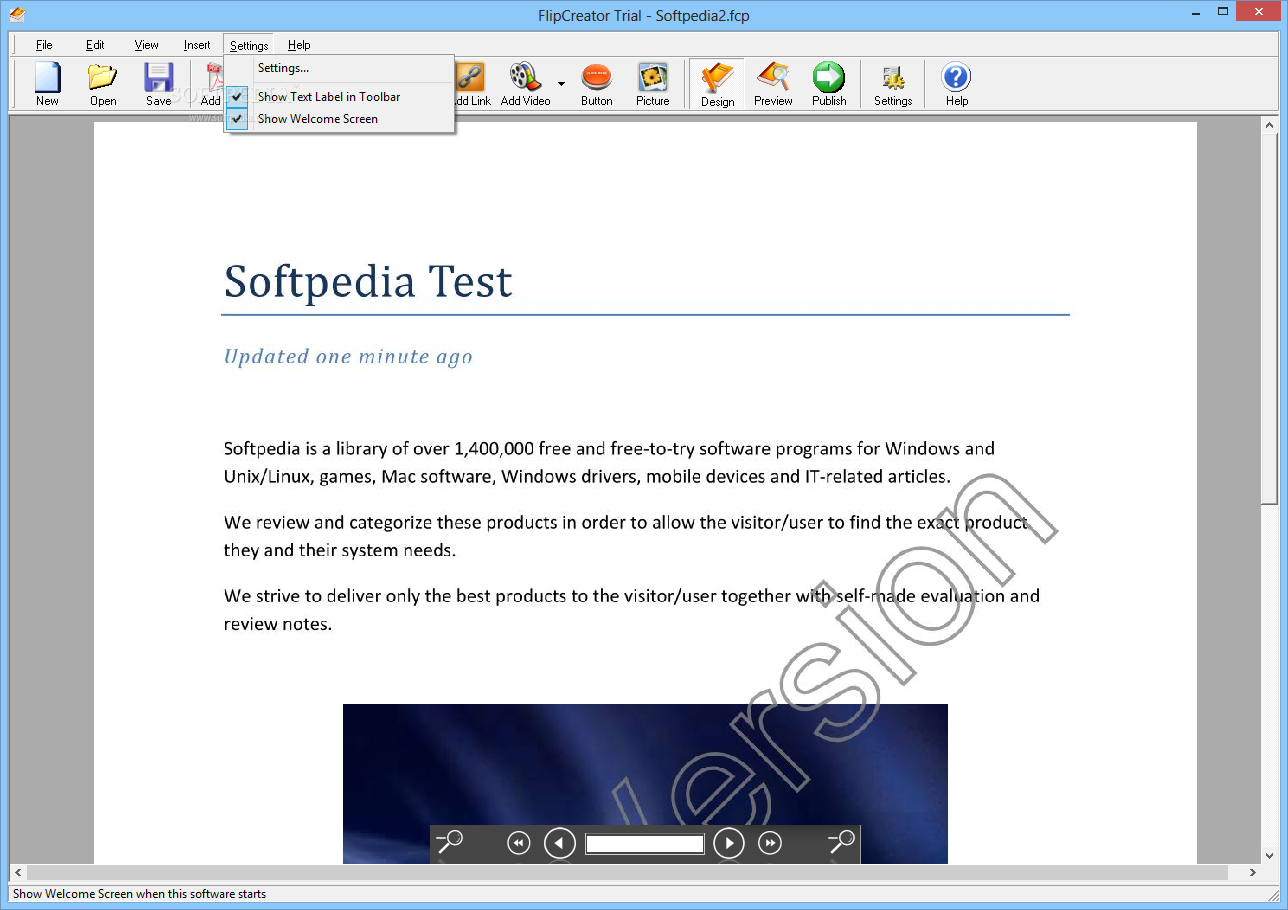Click the Help toolbar icon

point(957,84)
